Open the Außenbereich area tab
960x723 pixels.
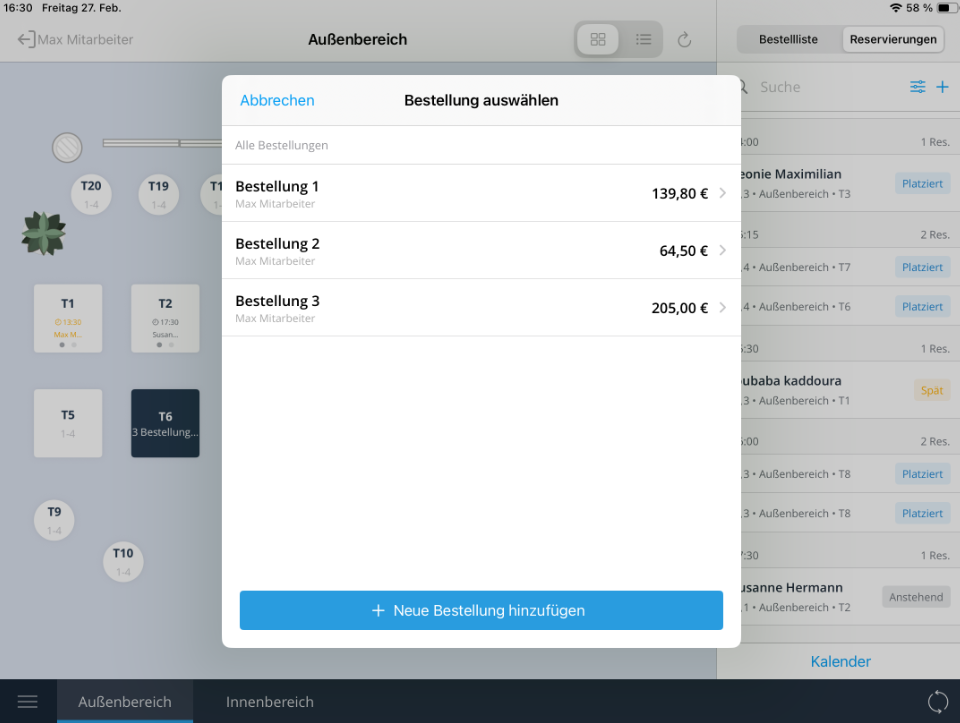click(x=125, y=702)
